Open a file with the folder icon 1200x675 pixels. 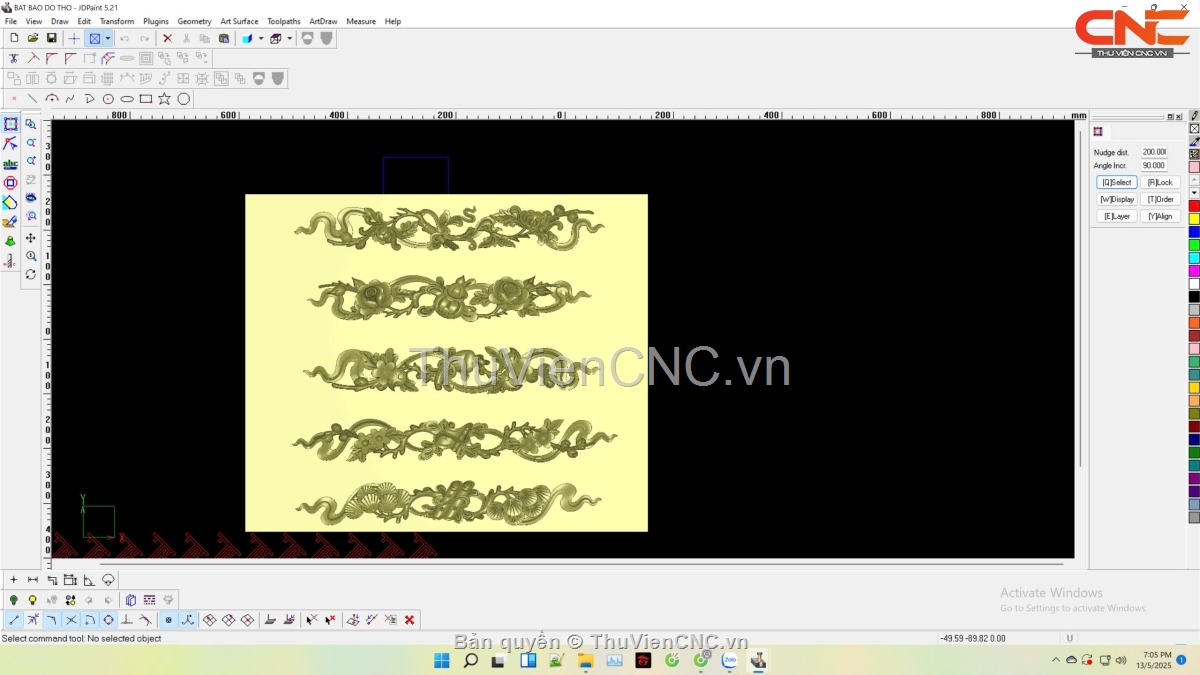33,38
